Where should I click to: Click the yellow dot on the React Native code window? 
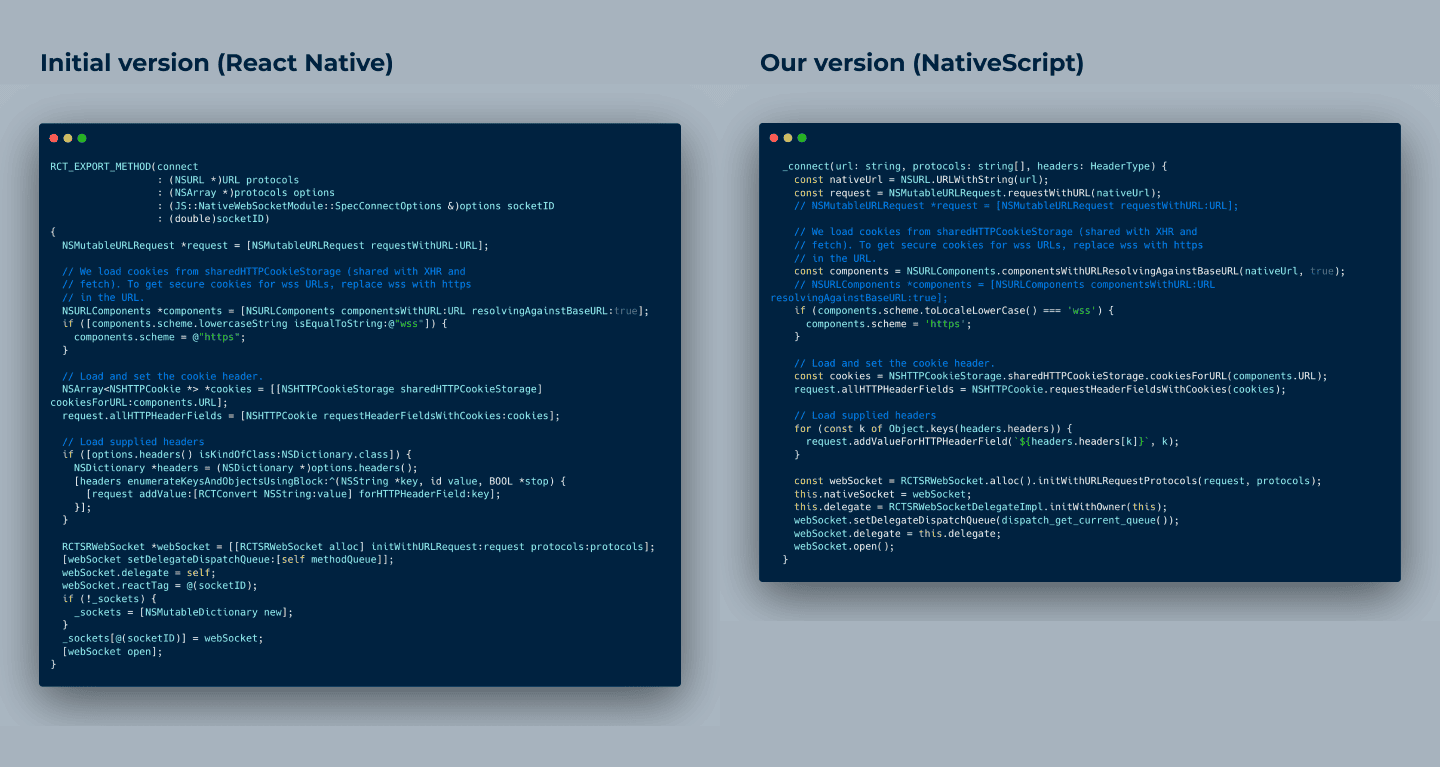68,138
